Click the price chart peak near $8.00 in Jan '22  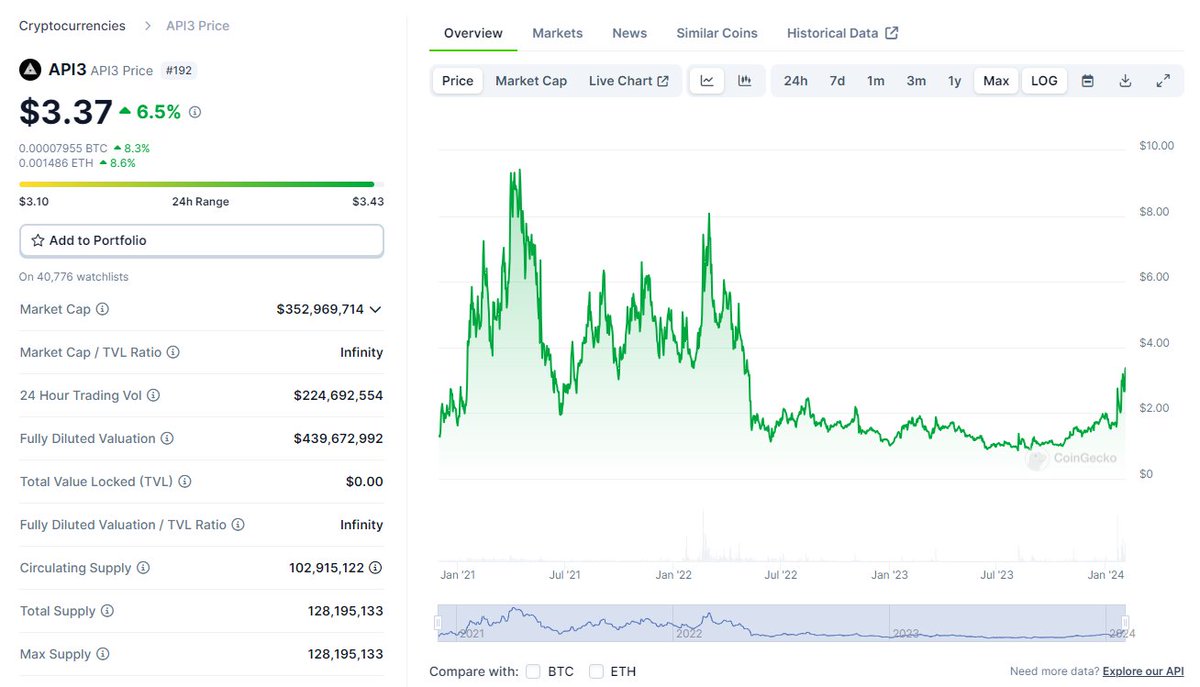coord(709,215)
